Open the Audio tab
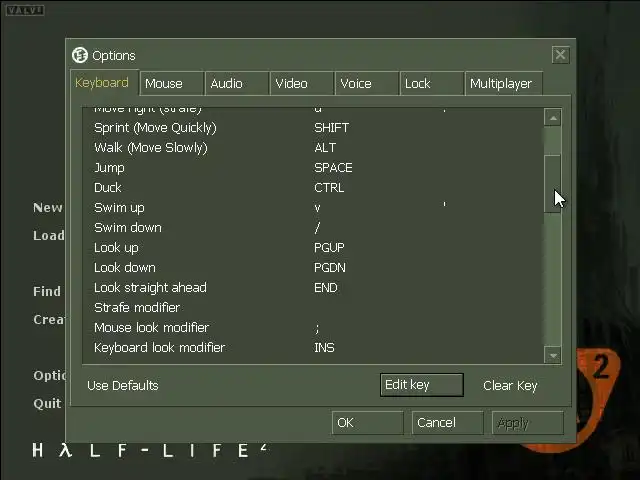640x480 pixels. (x=237, y=84)
